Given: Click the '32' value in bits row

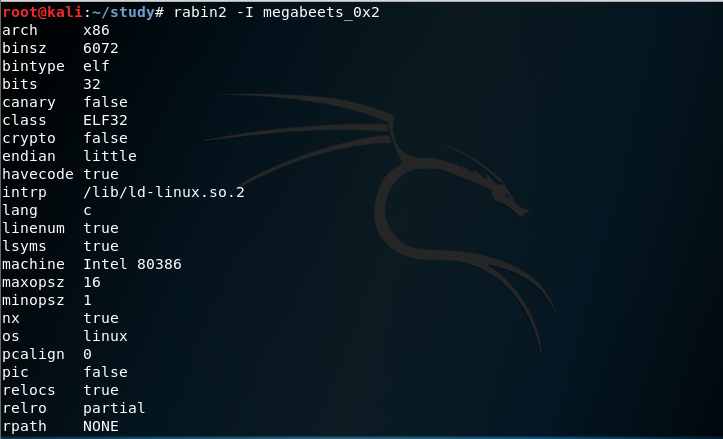Looking at the screenshot, I should click(x=92, y=84).
